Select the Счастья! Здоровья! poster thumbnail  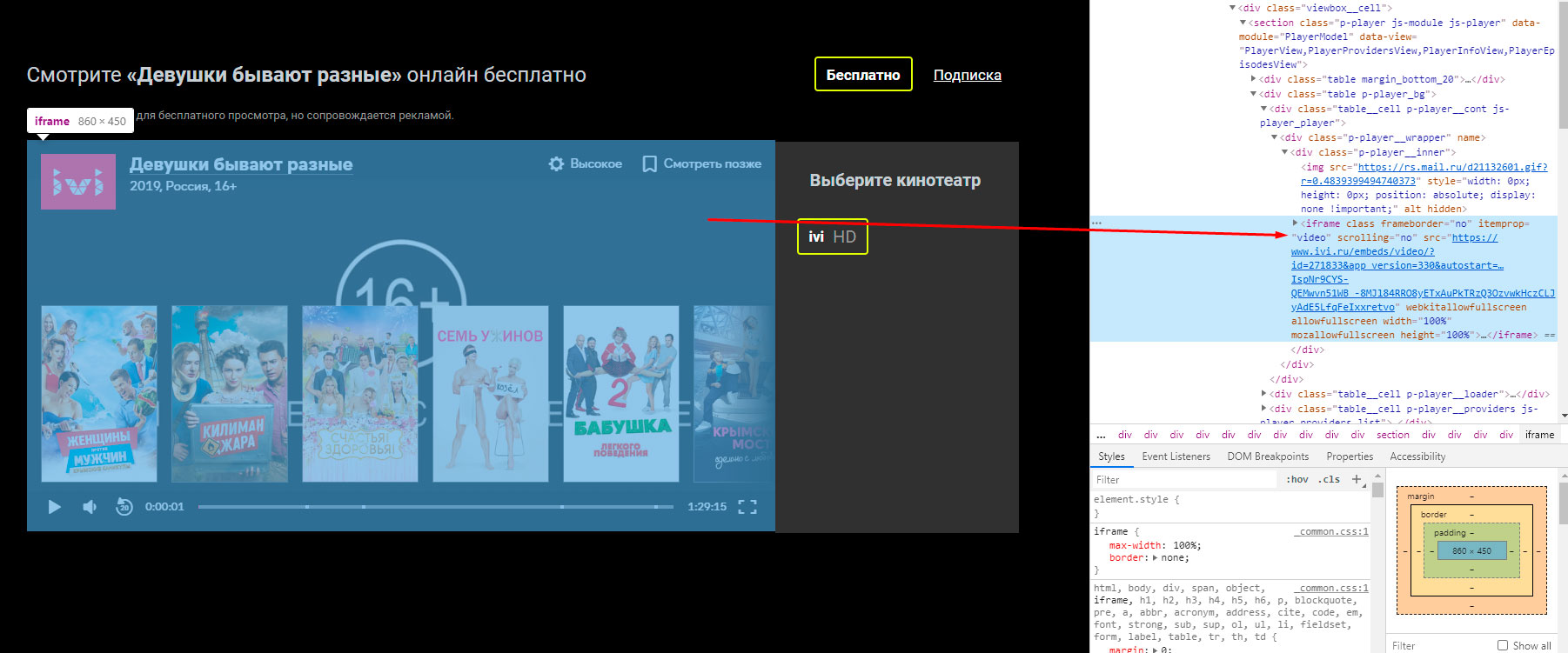click(360, 394)
